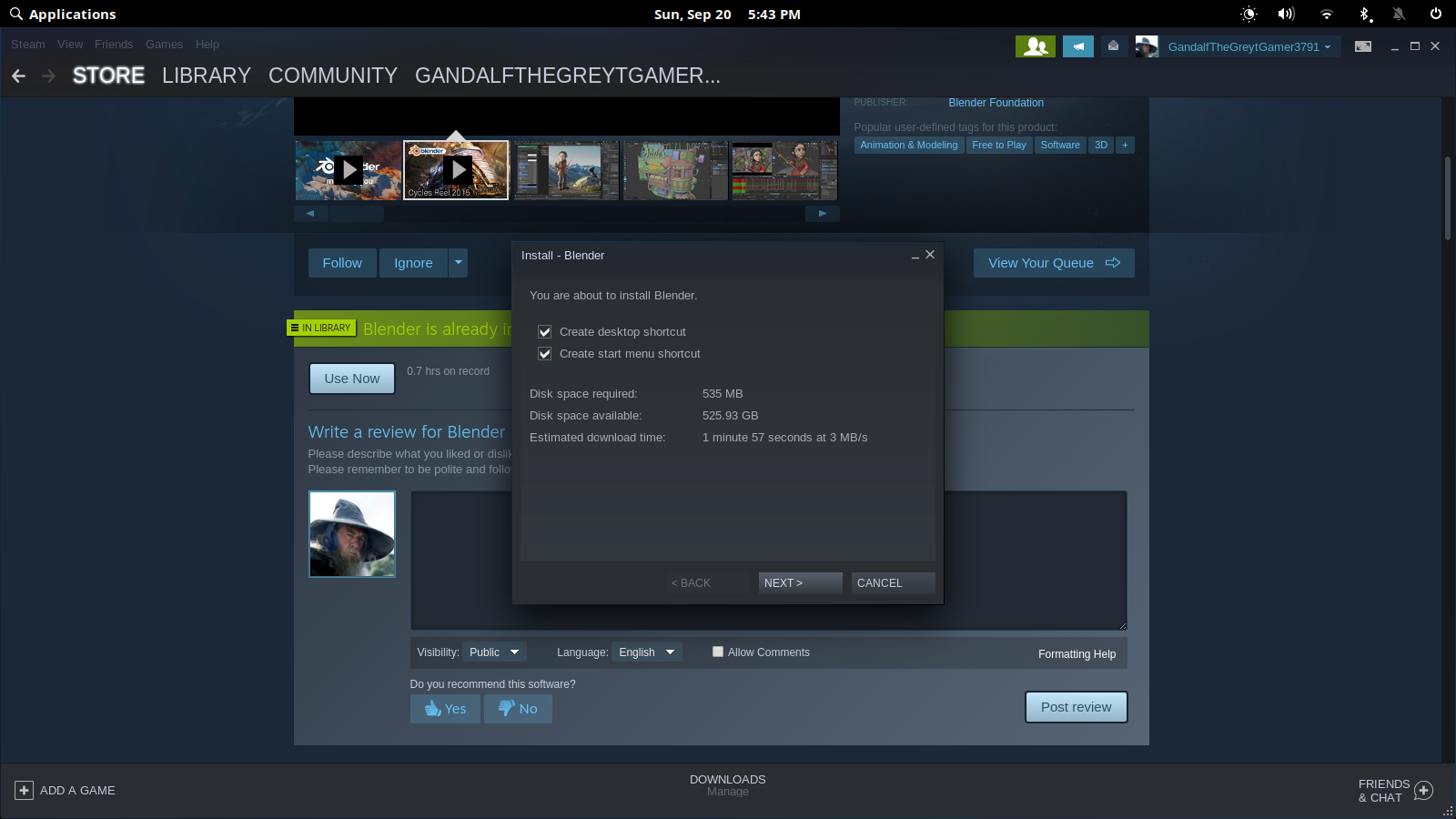
Task: Open Friends & Chat bubble icon
Action: coord(1424,791)
